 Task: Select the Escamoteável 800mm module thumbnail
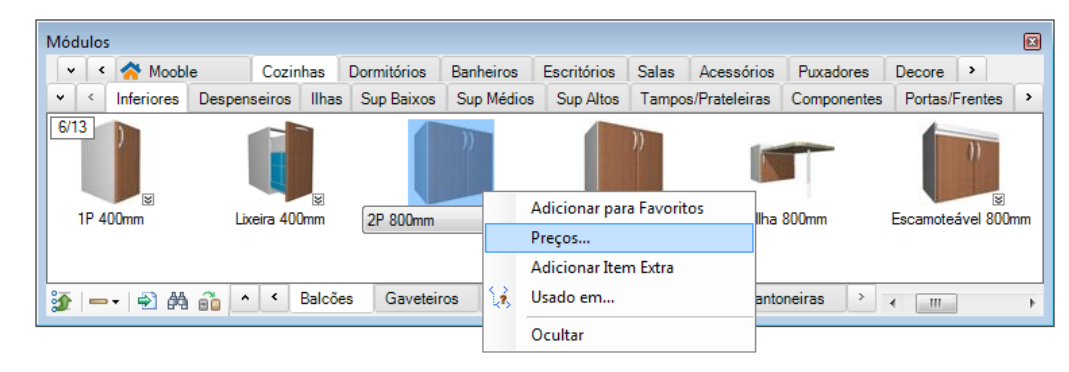pos(958,161)
